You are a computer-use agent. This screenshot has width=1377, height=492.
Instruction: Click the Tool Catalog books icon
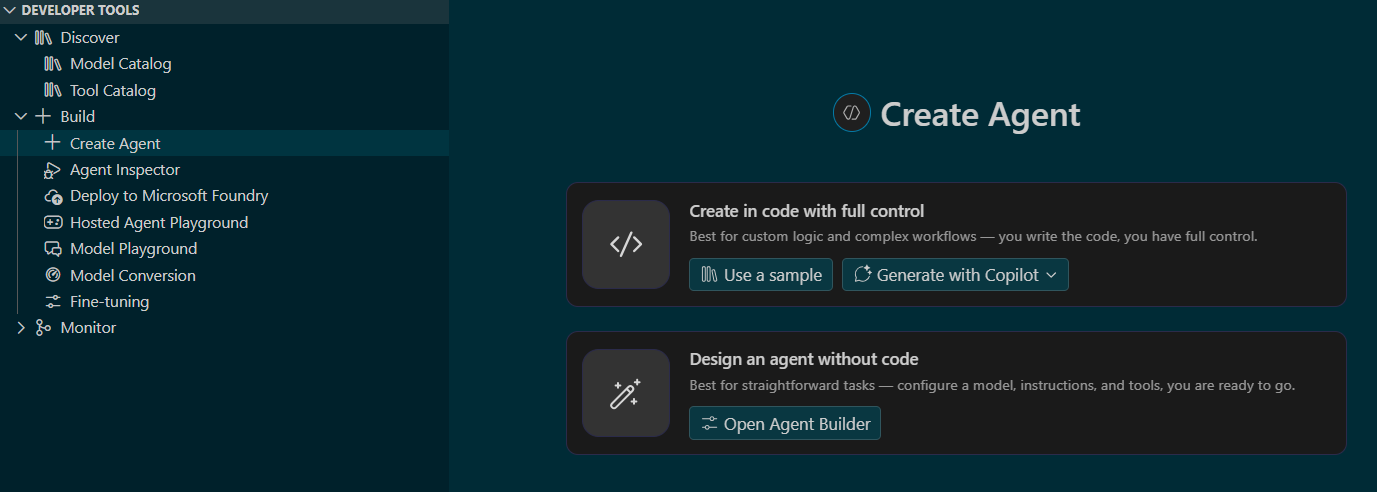[x=53, y=90]
